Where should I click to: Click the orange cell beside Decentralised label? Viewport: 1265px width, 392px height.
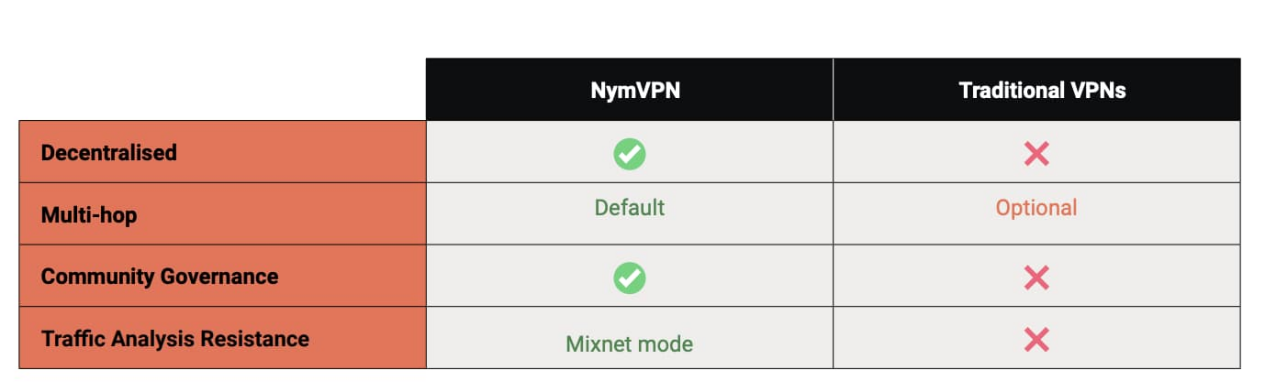coord(223,152)
